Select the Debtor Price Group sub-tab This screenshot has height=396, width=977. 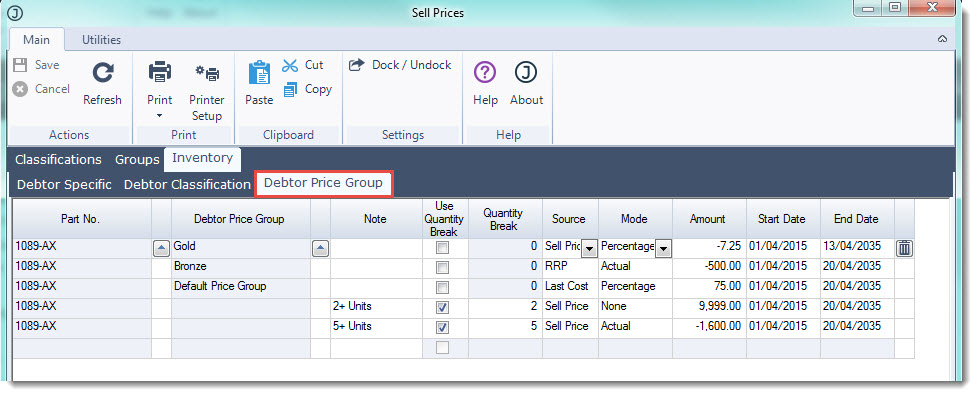click(323, 183)
